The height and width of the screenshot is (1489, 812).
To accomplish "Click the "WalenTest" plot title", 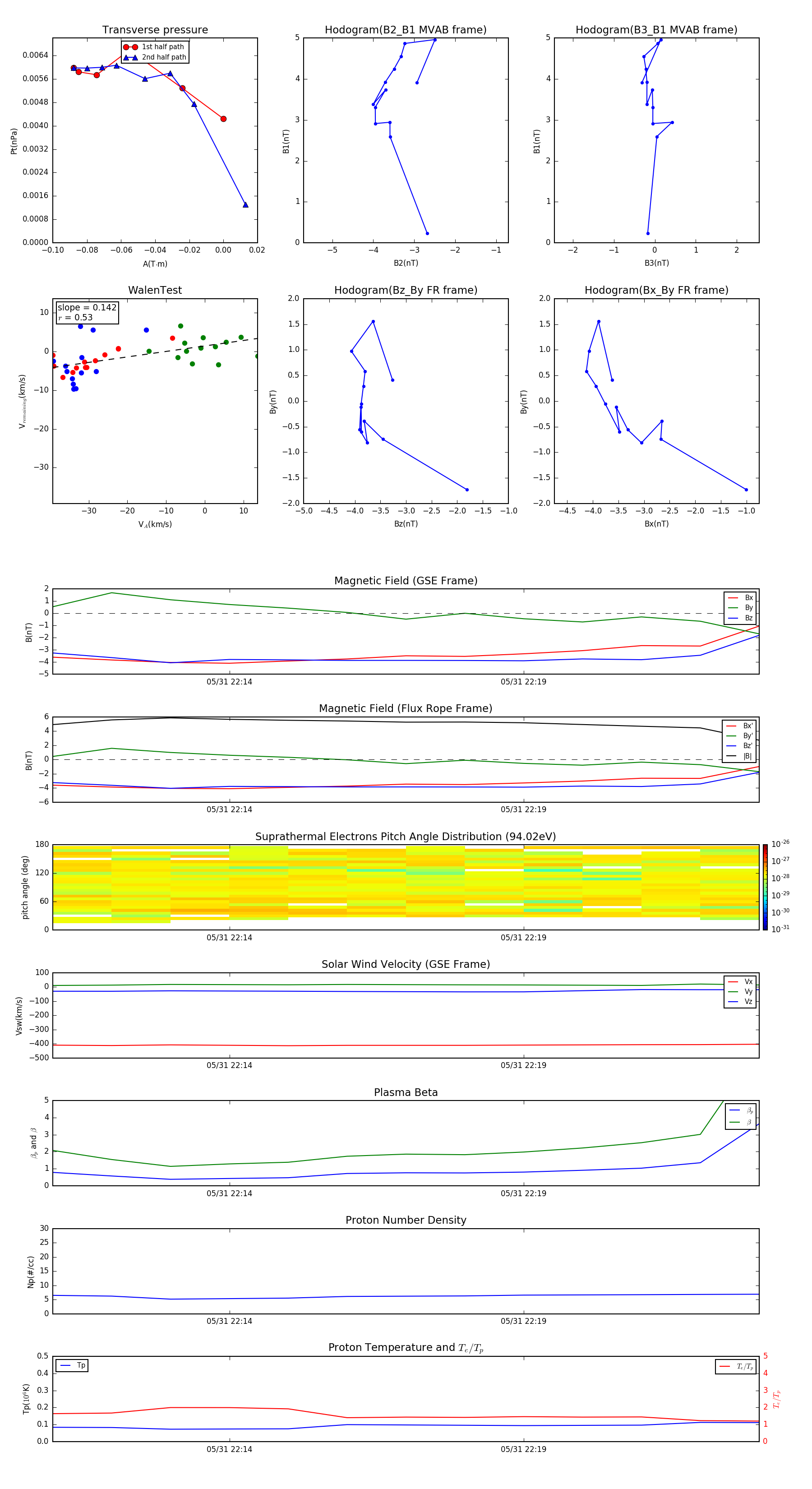I will tap(155, 290).
